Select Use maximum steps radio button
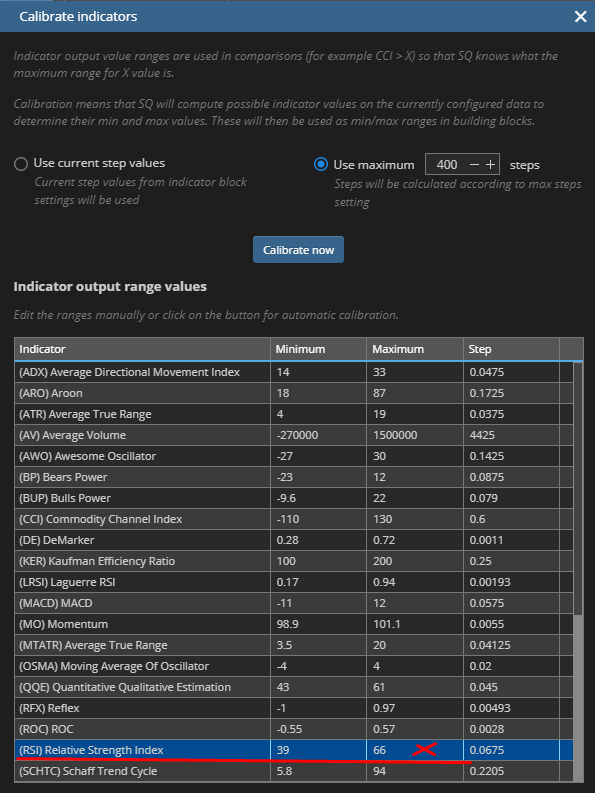Image resolution: width=595 pixels, height=793 pixels. [x=321, y=164]
